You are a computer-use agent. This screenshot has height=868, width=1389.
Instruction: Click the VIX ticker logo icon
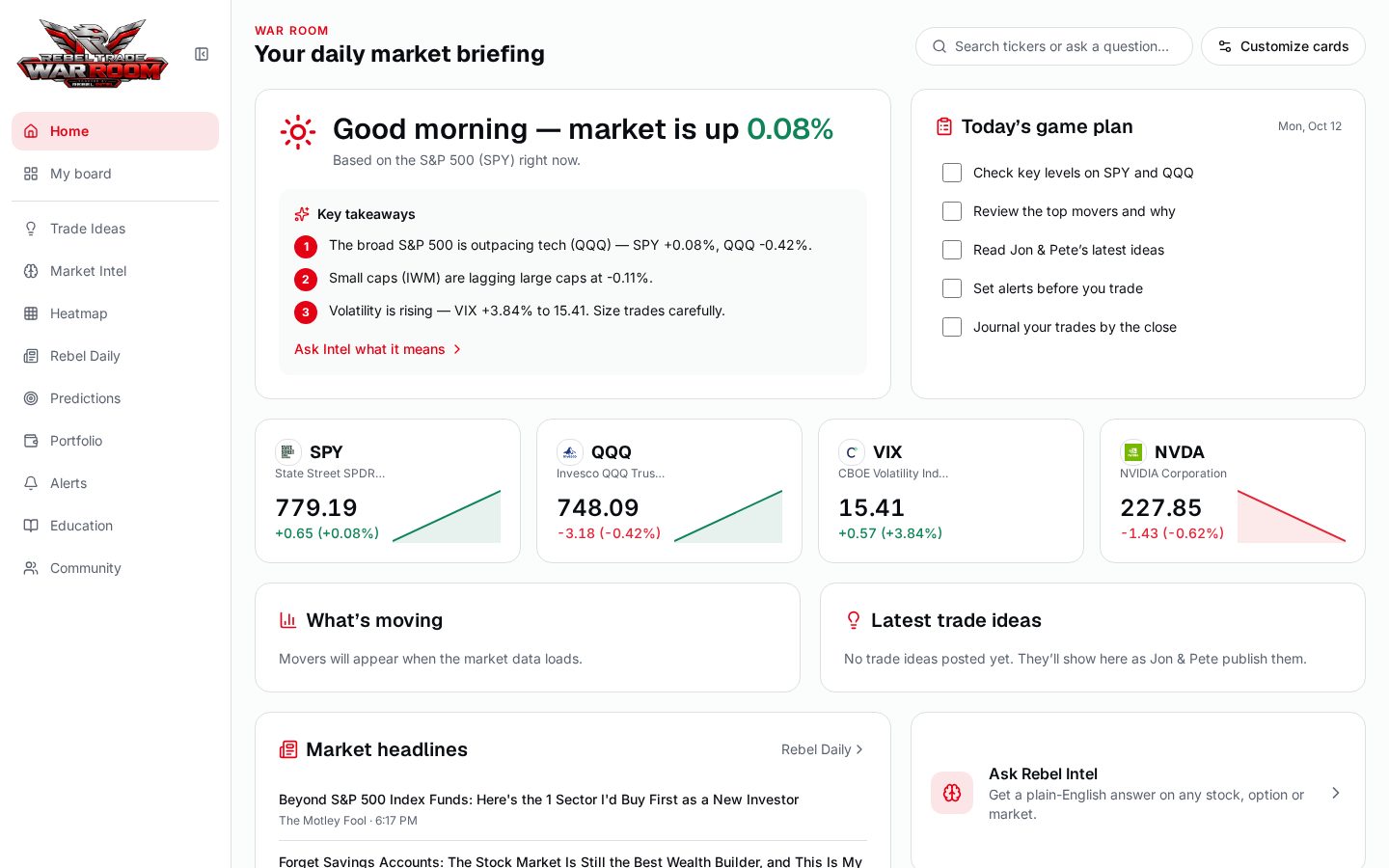pyautogui.click(x=852, y=452)
